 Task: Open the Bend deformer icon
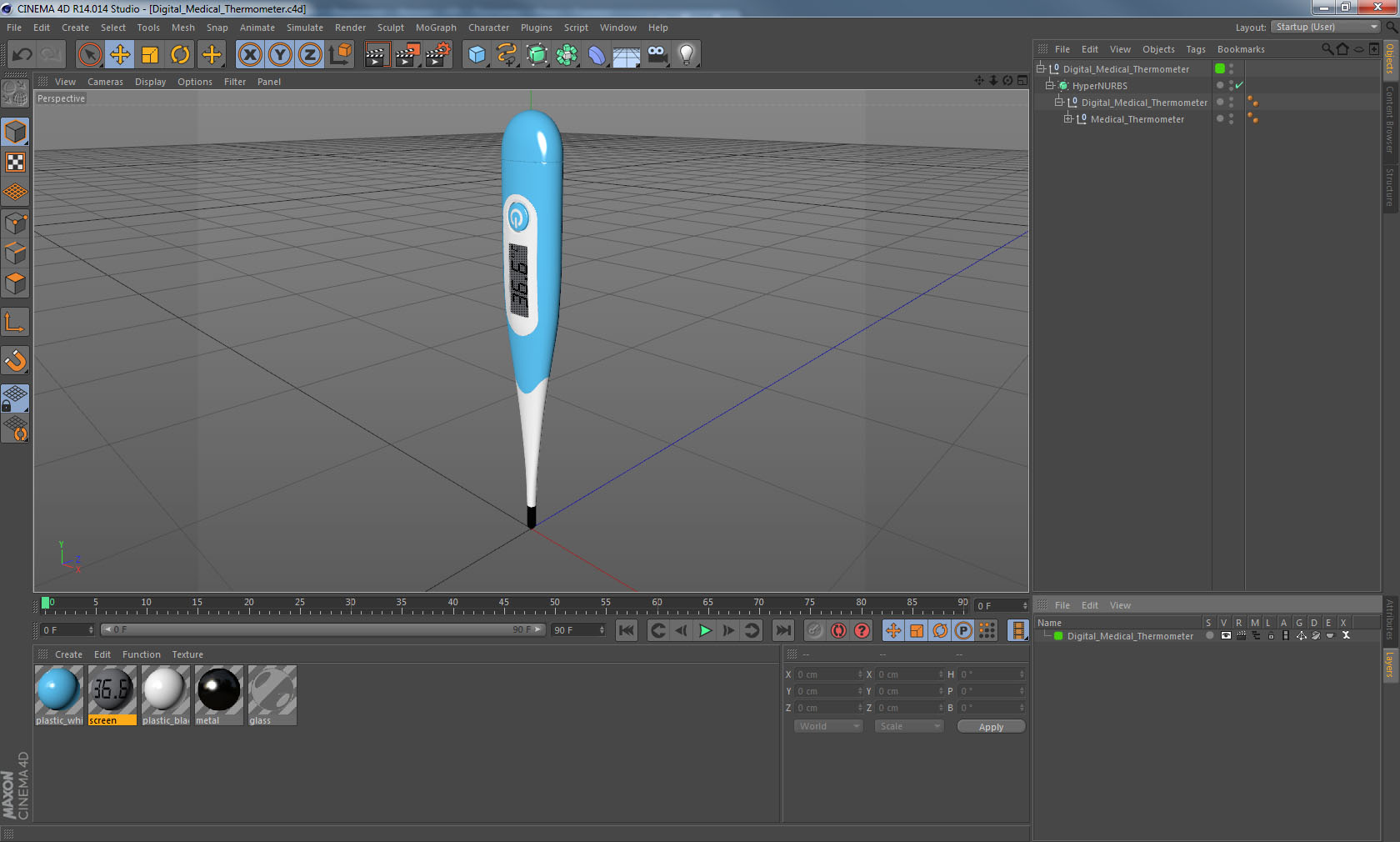pos(597,55)
